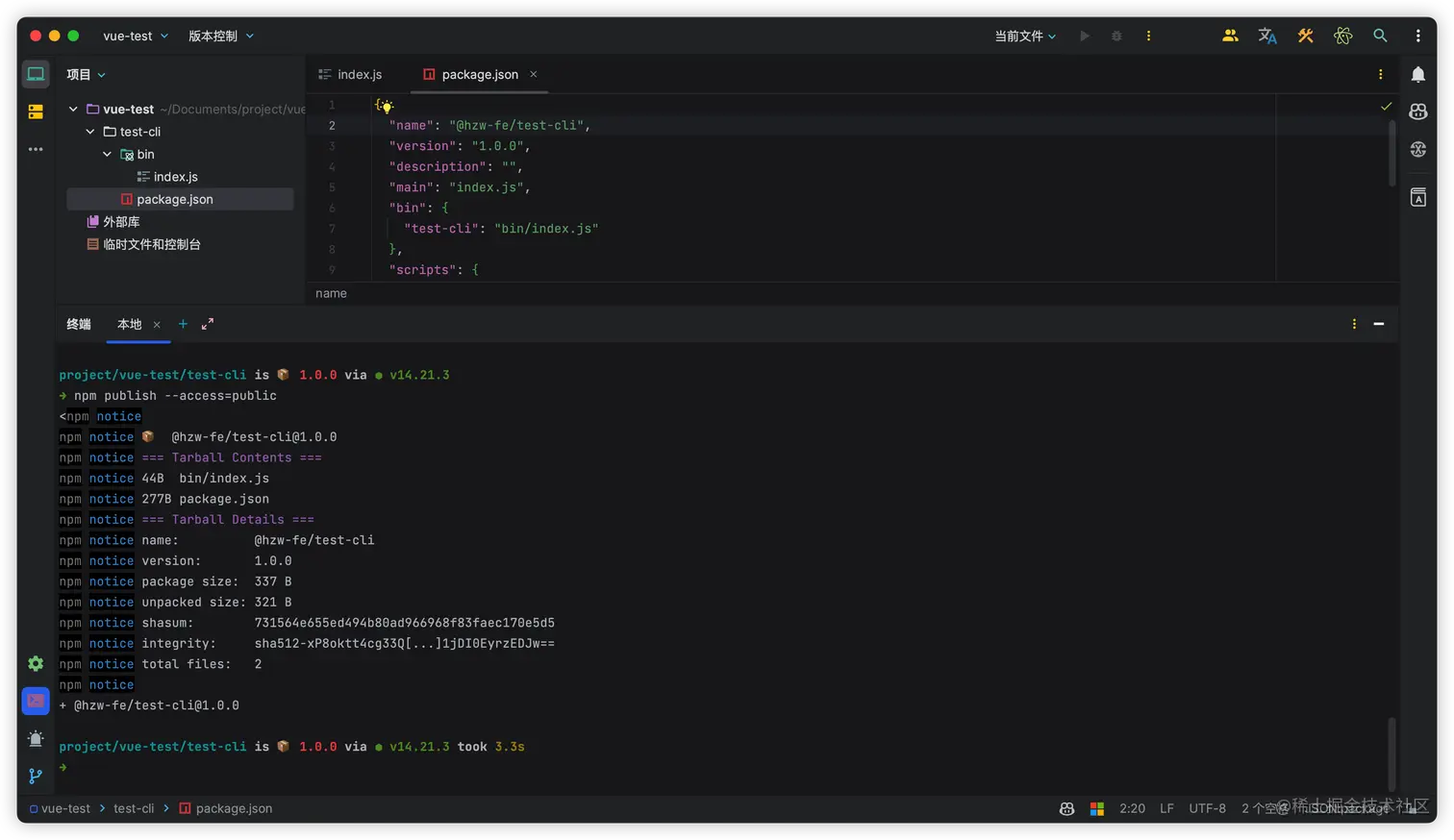Viewport: 1454px width, 840px height.
Task: Click Copilot status bar icon
Action: 1066,808
